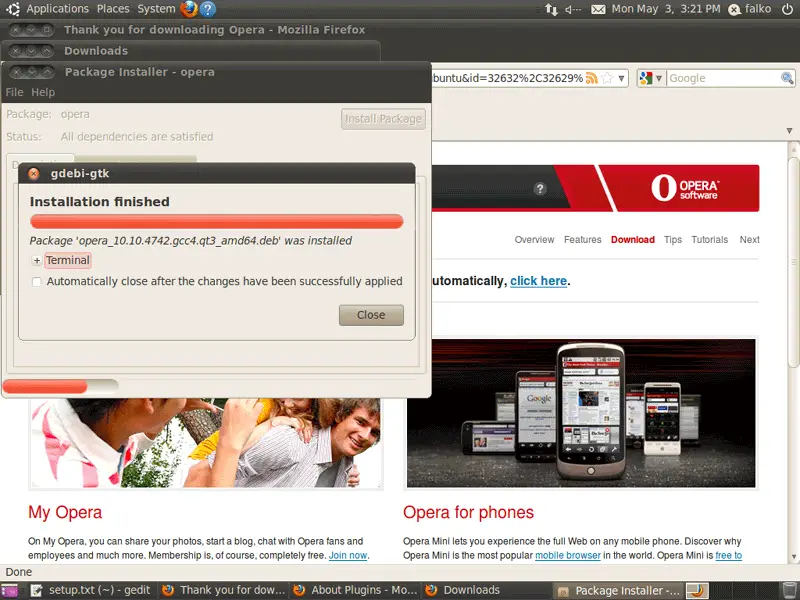Open the System menu
This screenshot has width=800, height=600.
156,9
